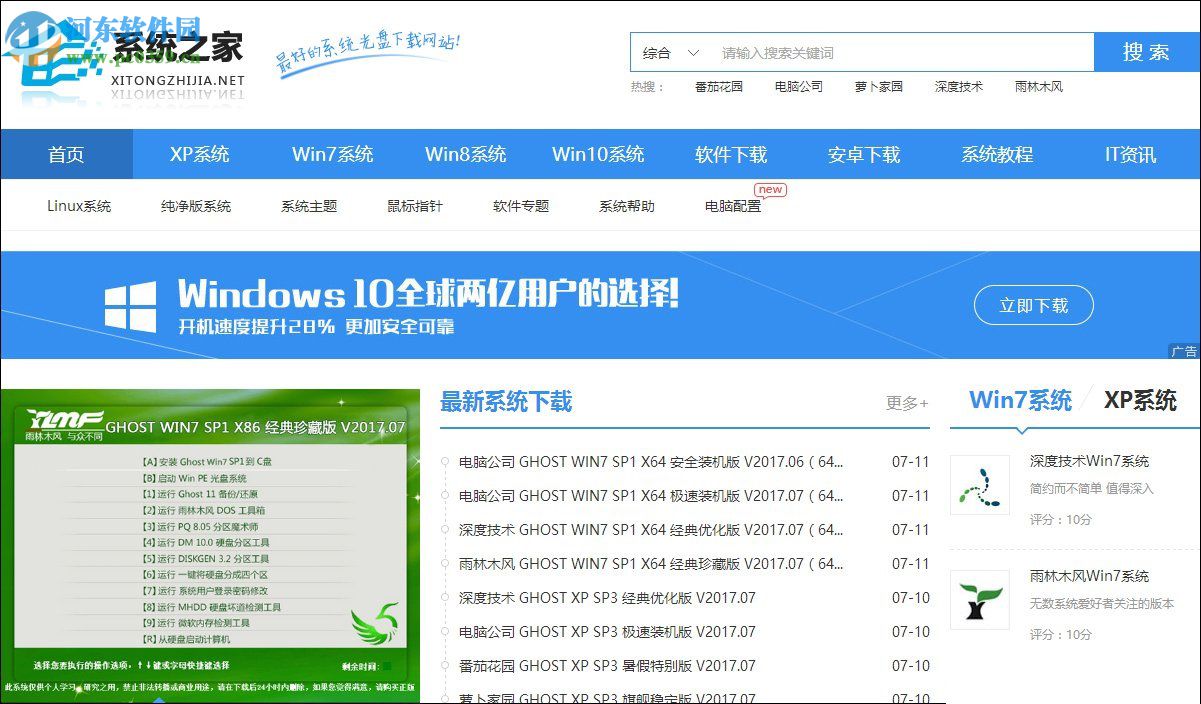Click the GHOST WIN7 雨林木风 thumbnail
This screenshot has height=704, width=1201.
click(x=212, y=545)
